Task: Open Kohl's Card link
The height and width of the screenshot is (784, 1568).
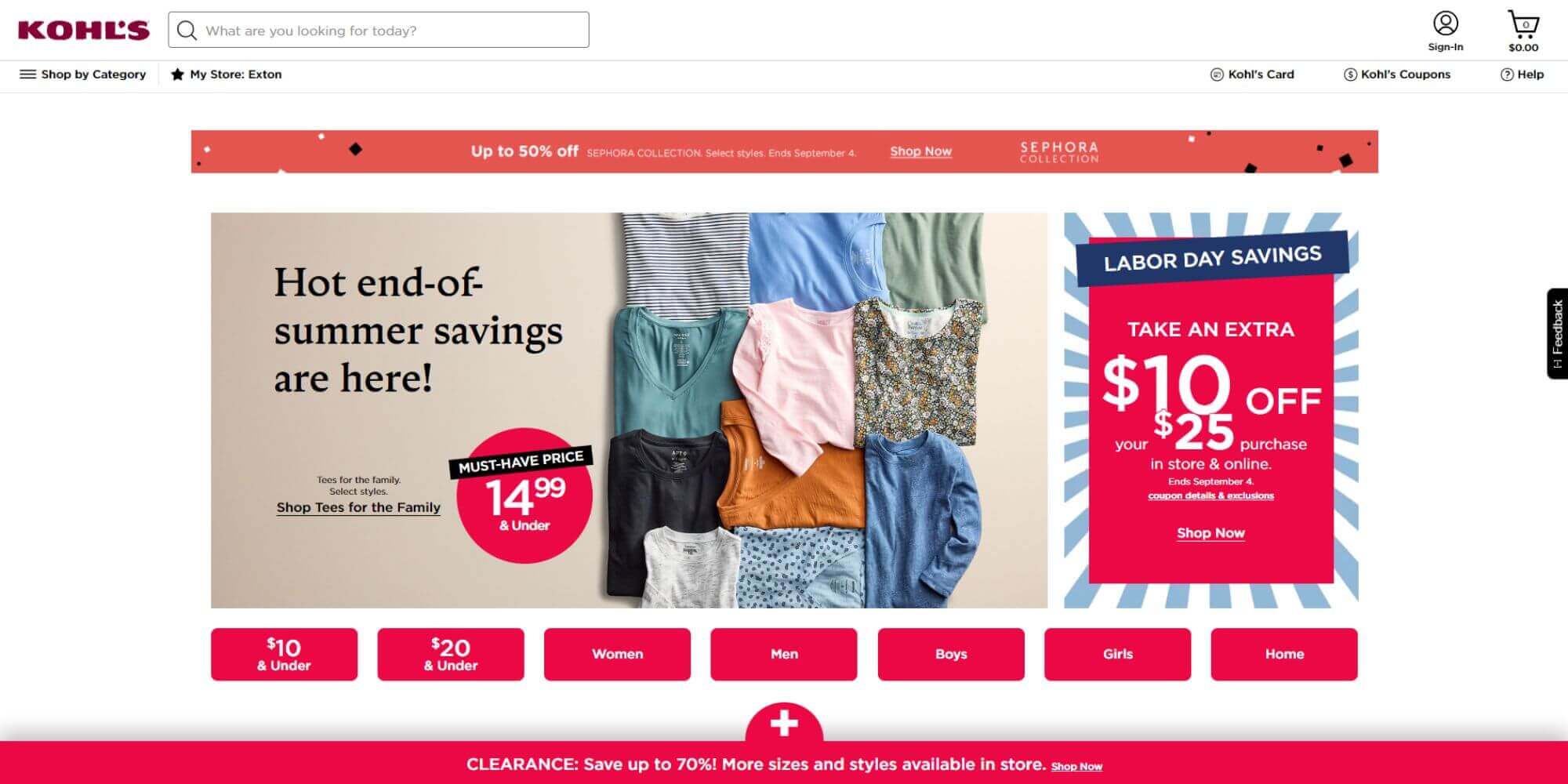Action: (x=1253, y=74)
